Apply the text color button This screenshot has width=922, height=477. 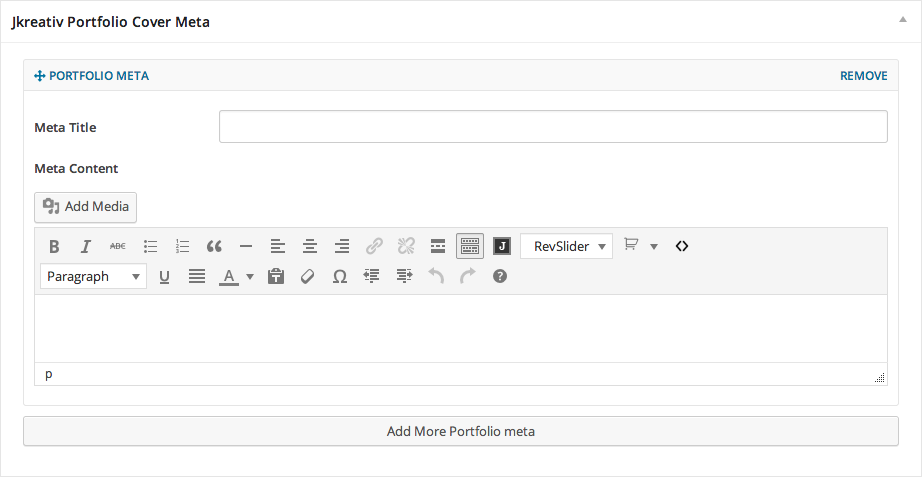tap(229, 276)
